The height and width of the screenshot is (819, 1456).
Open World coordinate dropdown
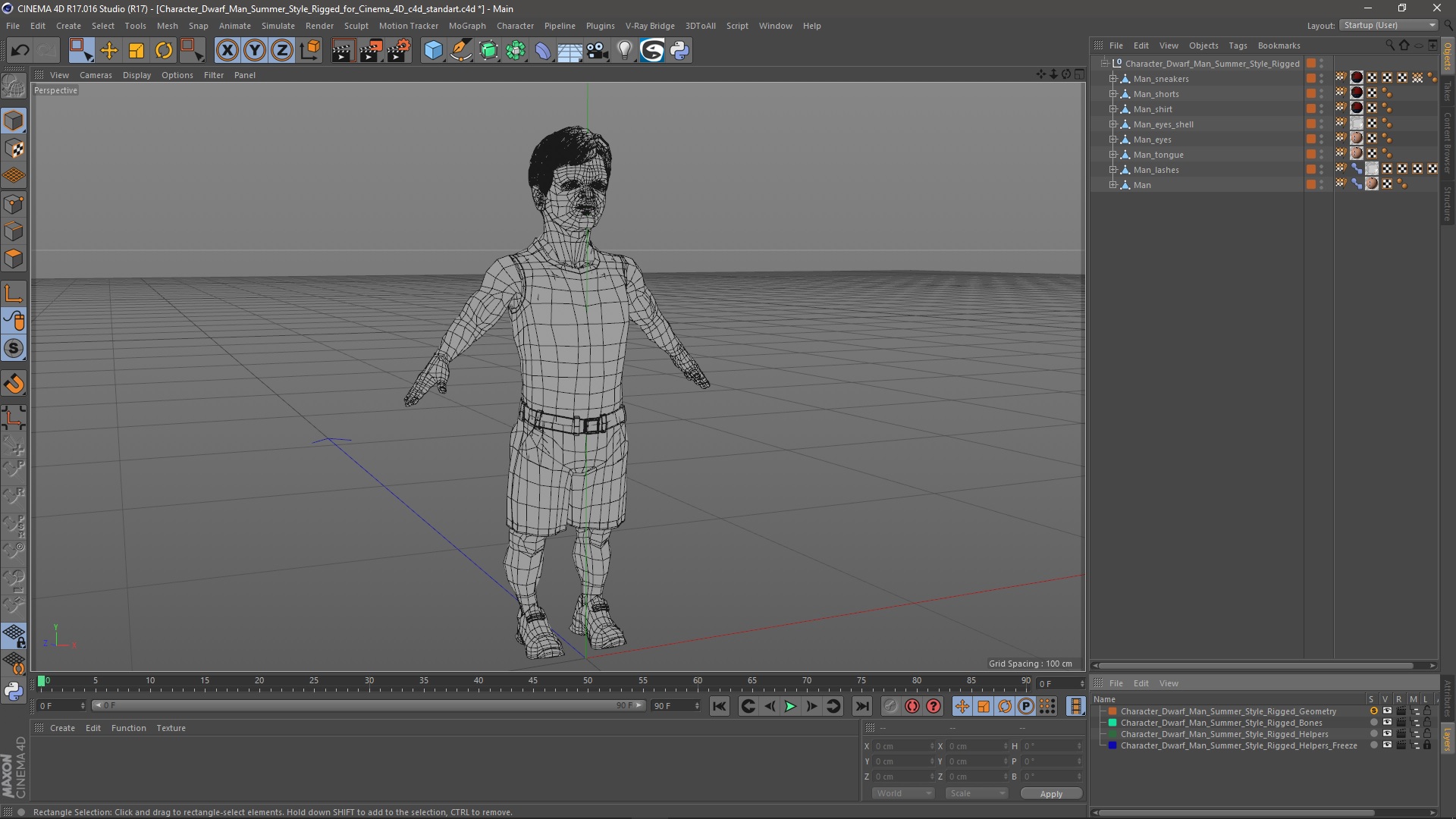[902, 793]
